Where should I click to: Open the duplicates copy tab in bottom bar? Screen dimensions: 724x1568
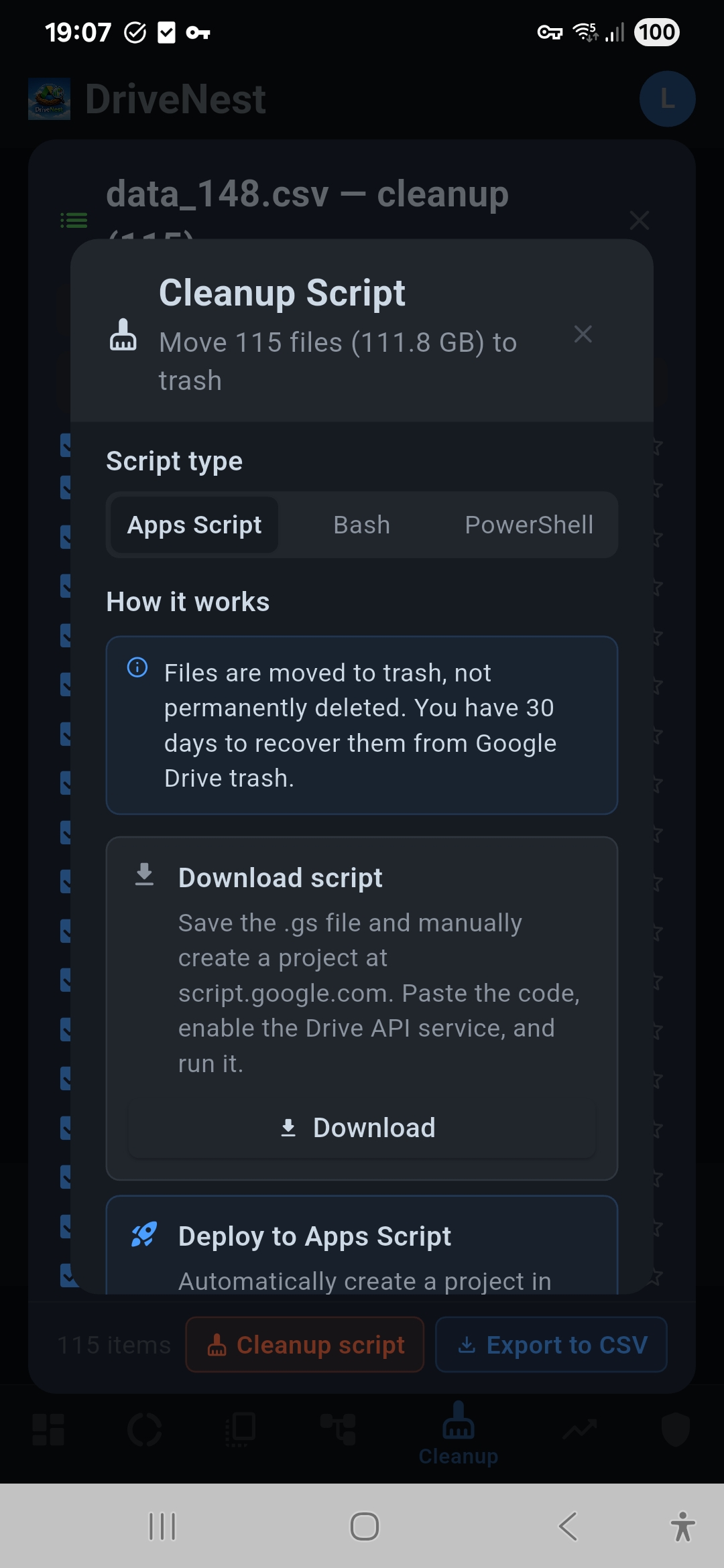(241, 1430)
